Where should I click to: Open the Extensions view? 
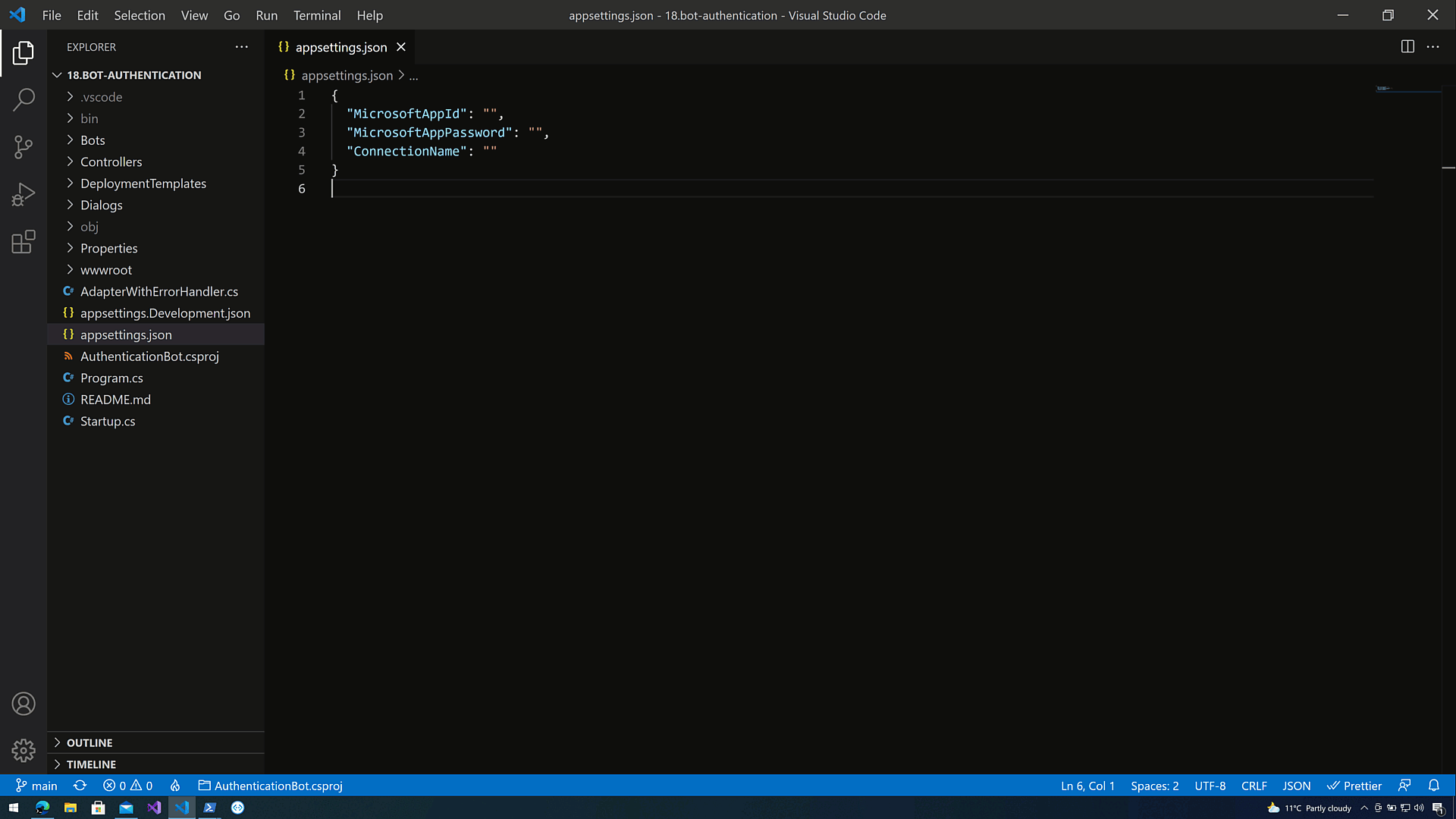point(24,242)
